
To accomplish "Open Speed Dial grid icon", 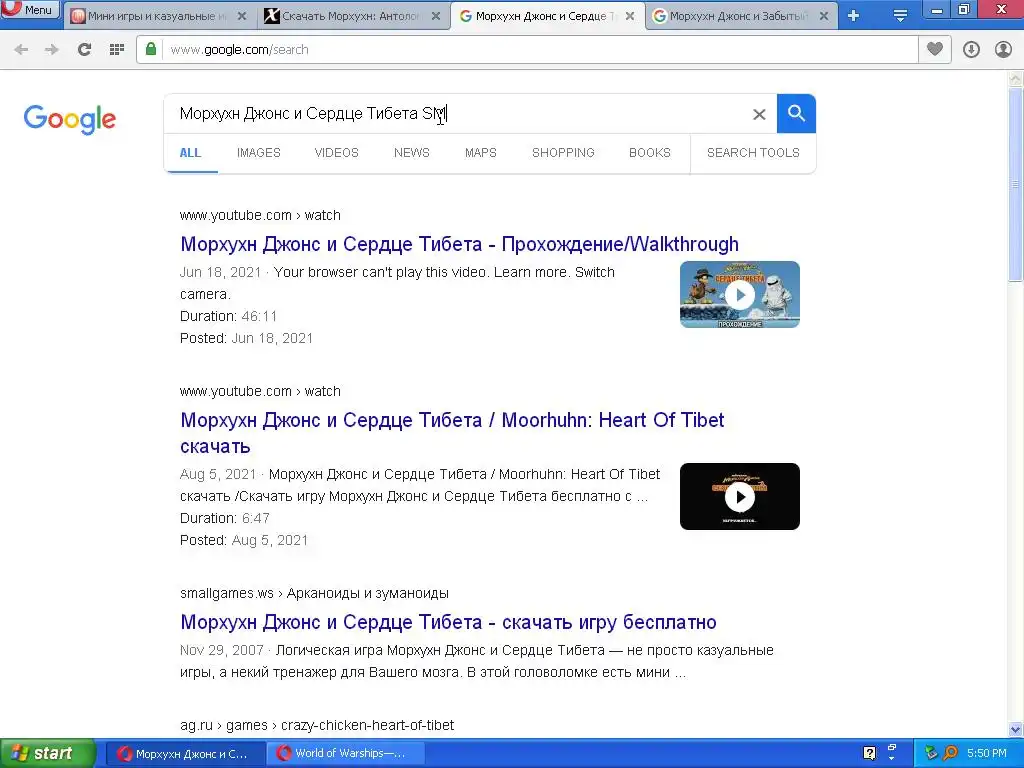I will [117, 50].
